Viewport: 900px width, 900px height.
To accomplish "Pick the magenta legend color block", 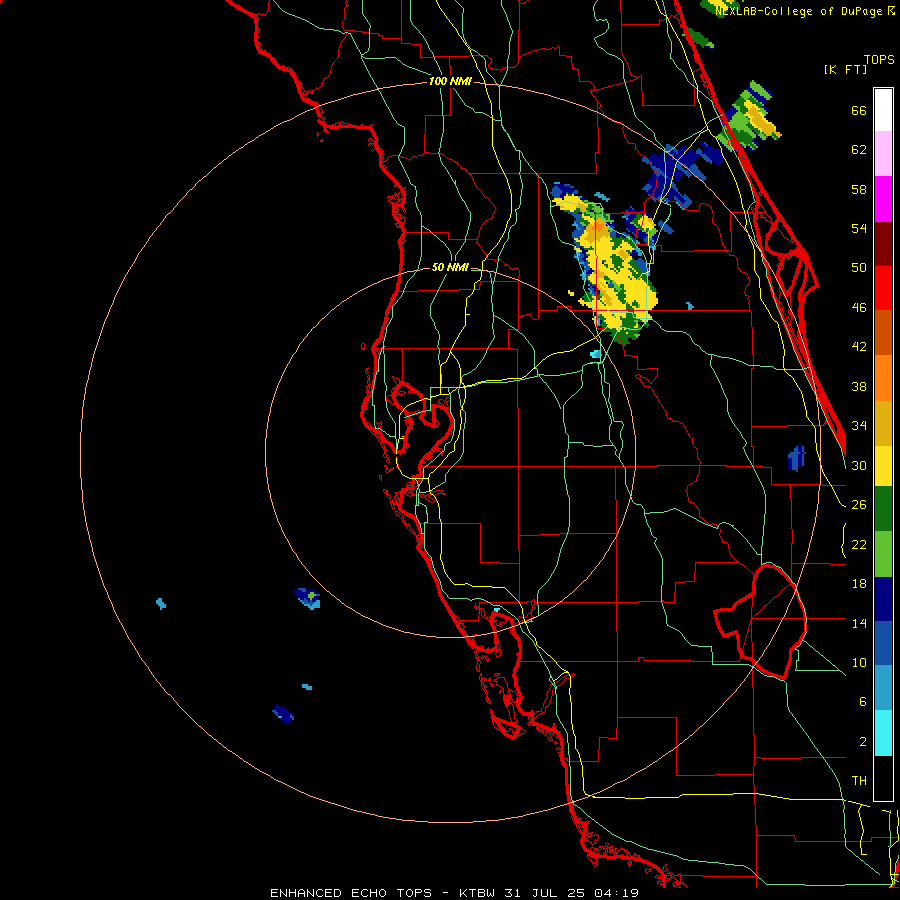I will [x=883, y=199].
